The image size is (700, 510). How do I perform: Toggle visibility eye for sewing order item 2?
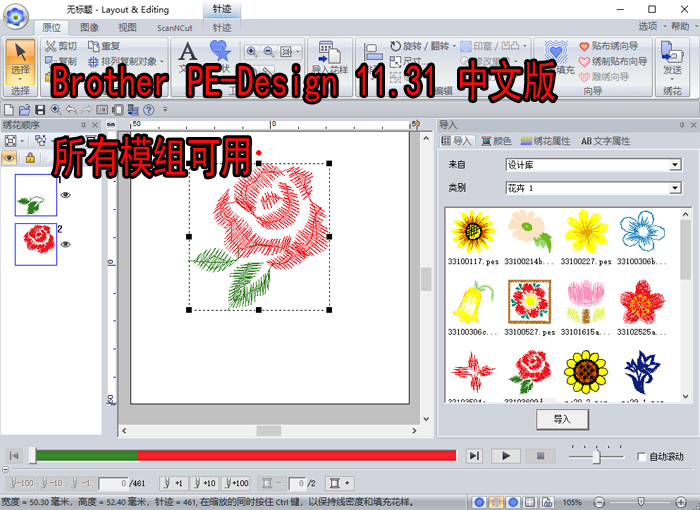[66, 244]
